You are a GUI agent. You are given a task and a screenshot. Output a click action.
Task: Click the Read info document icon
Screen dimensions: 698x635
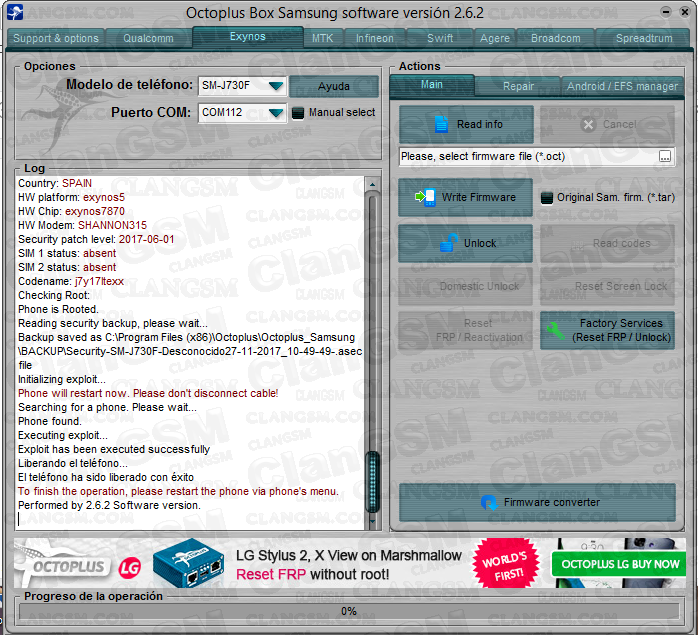pos(441,124)
